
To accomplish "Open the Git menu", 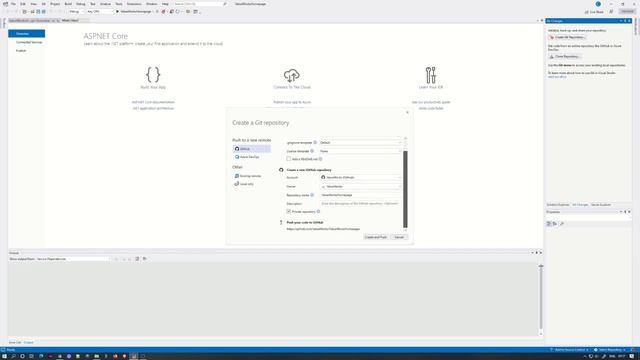I will click(44, 4).
